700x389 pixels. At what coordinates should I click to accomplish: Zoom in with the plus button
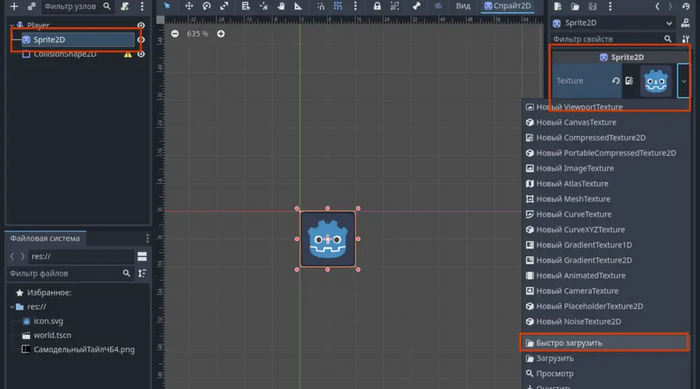[221, 34]
